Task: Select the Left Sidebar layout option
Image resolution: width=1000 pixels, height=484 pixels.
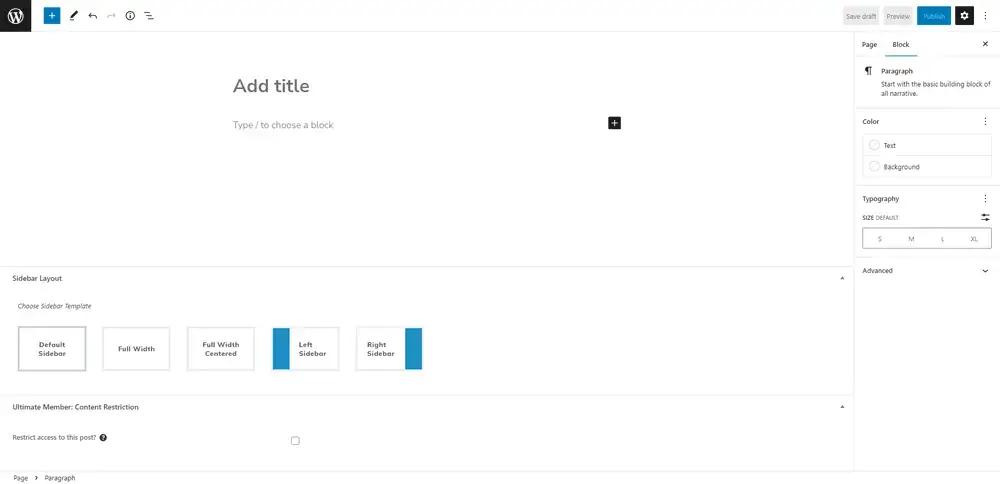Action: coord(306,349)
